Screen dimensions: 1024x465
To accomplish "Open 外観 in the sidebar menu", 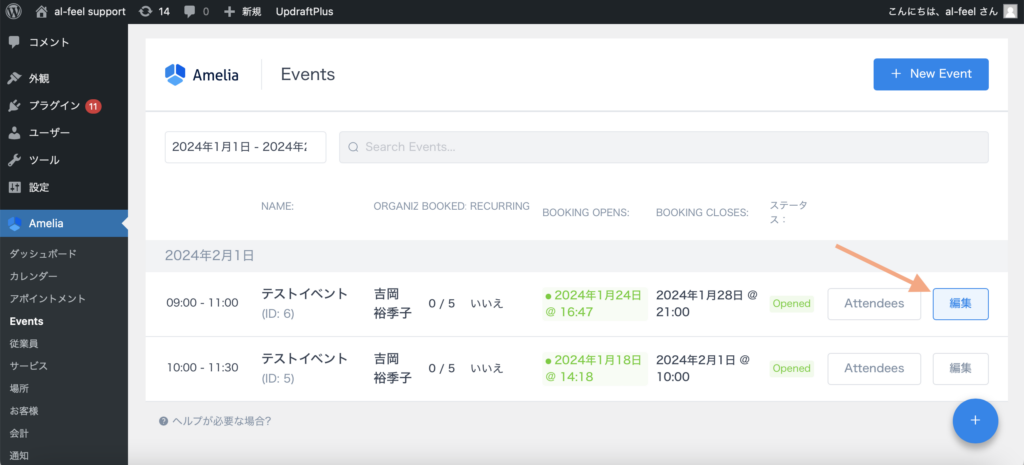I will tap(38, 78).
